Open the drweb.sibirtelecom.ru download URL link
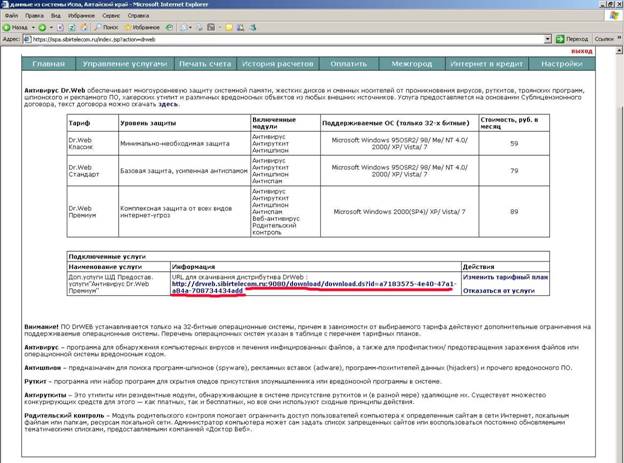Image resolution: width=624 pixels, height=463 pixels. click(x=313, y=287)
